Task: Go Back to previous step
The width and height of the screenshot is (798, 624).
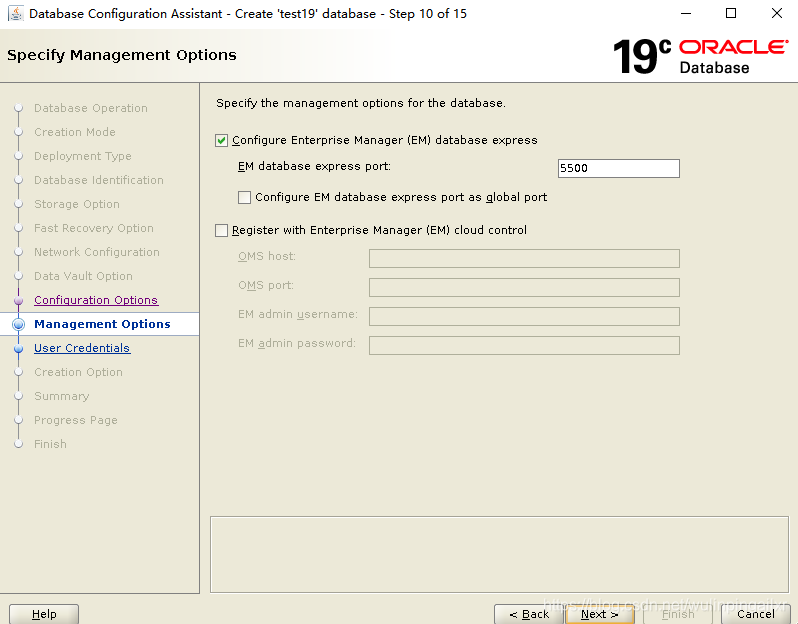Action: point(529,614)
